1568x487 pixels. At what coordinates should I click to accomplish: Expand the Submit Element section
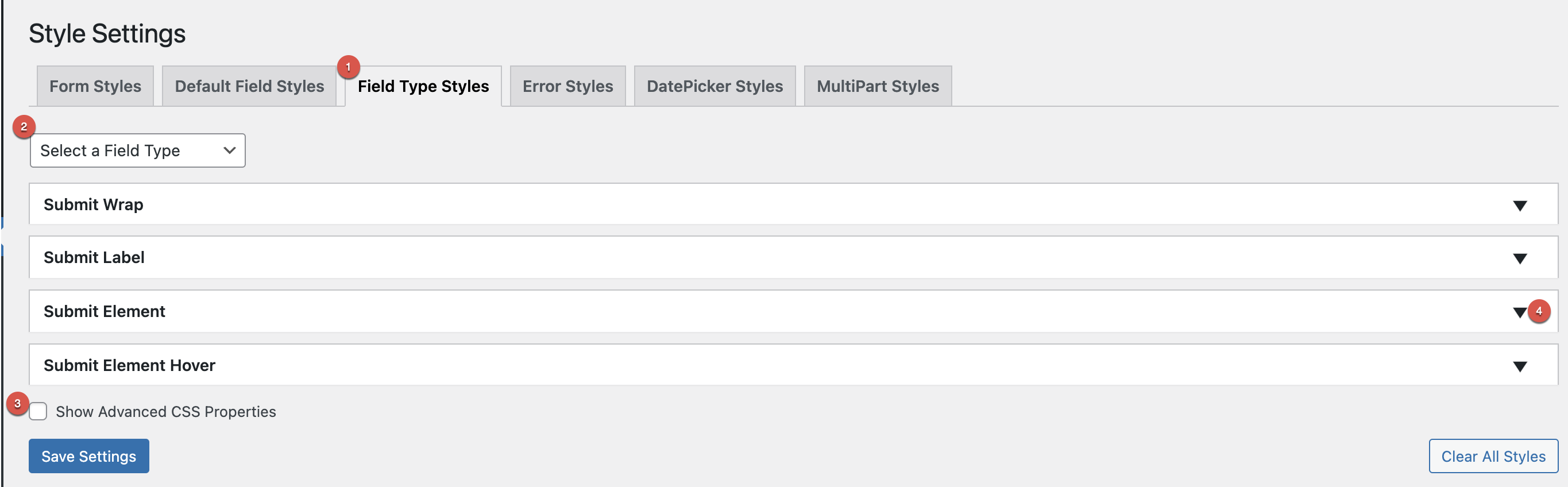coord(1520,312)
